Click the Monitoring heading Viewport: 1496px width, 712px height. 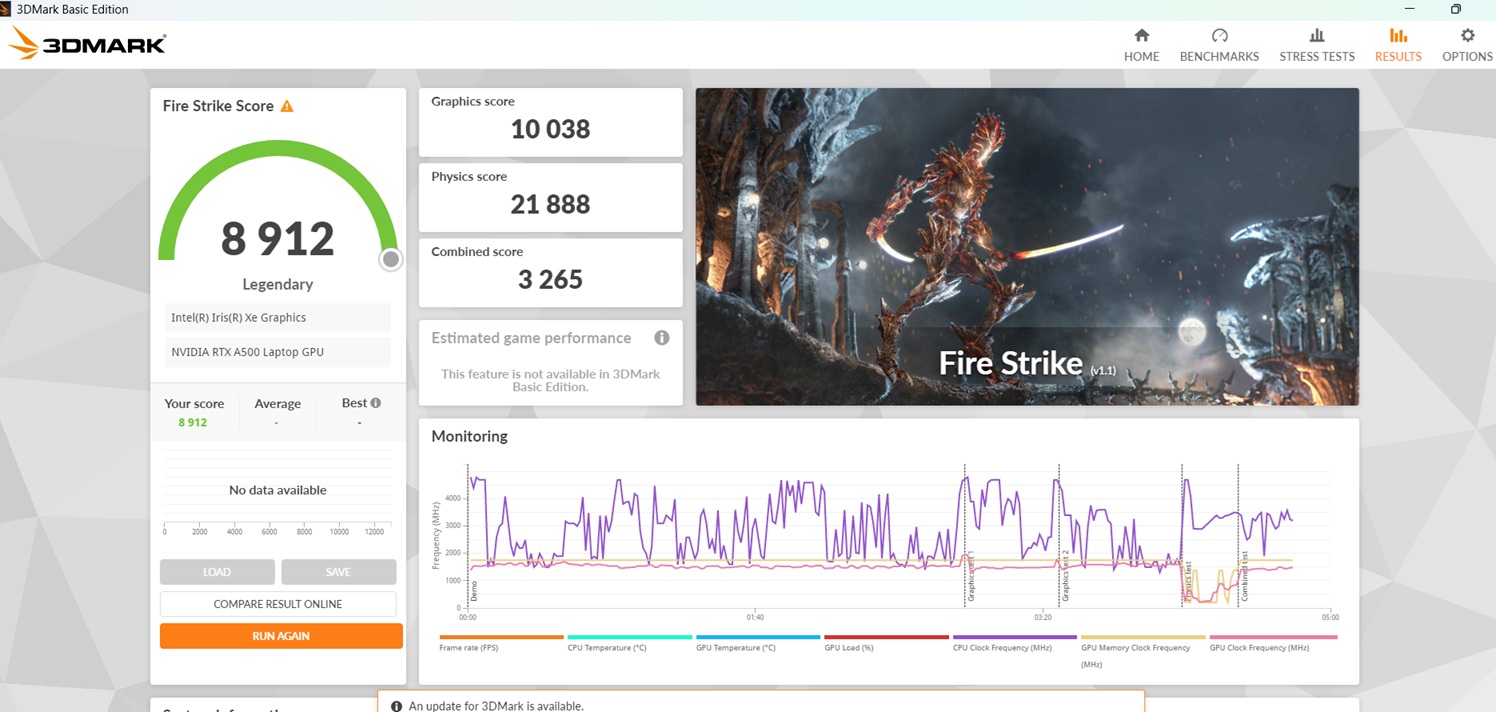tap(469, 436)
